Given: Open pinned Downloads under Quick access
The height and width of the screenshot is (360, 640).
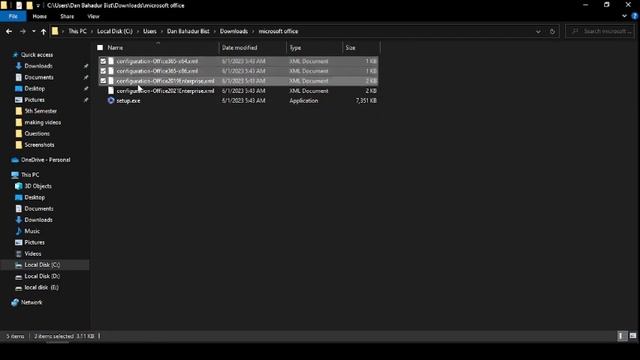Looking at the screenshot, I should click(x=38, y=66).
